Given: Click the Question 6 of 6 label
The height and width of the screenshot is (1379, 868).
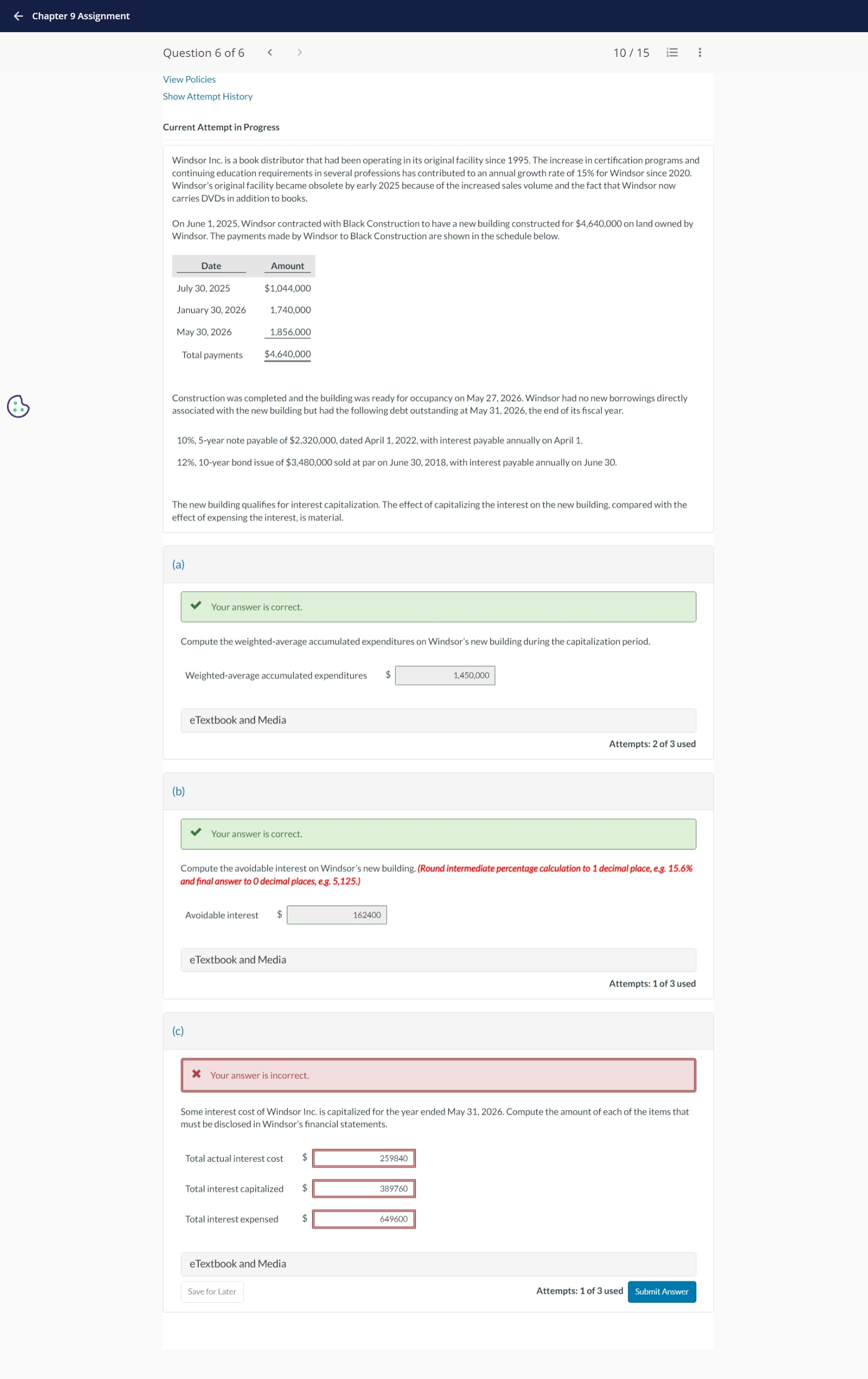Looking at the screenshot, I should tap(203, 53).
